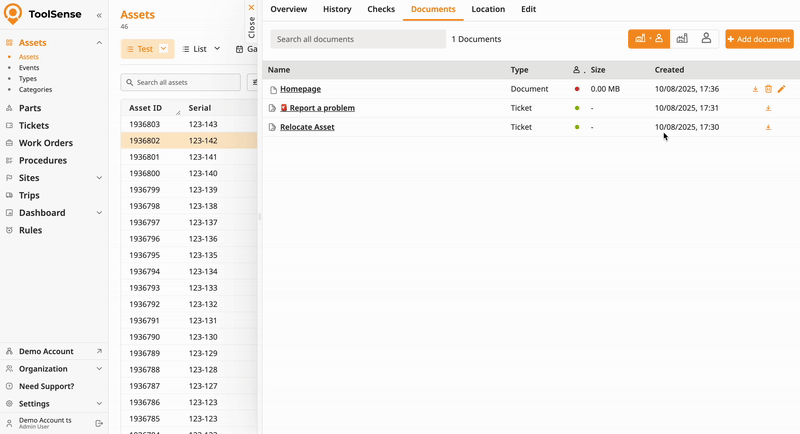The width and height of the screenshot is (800, 434).
Task: Click the Search all assets field
Action: (181, 82)
